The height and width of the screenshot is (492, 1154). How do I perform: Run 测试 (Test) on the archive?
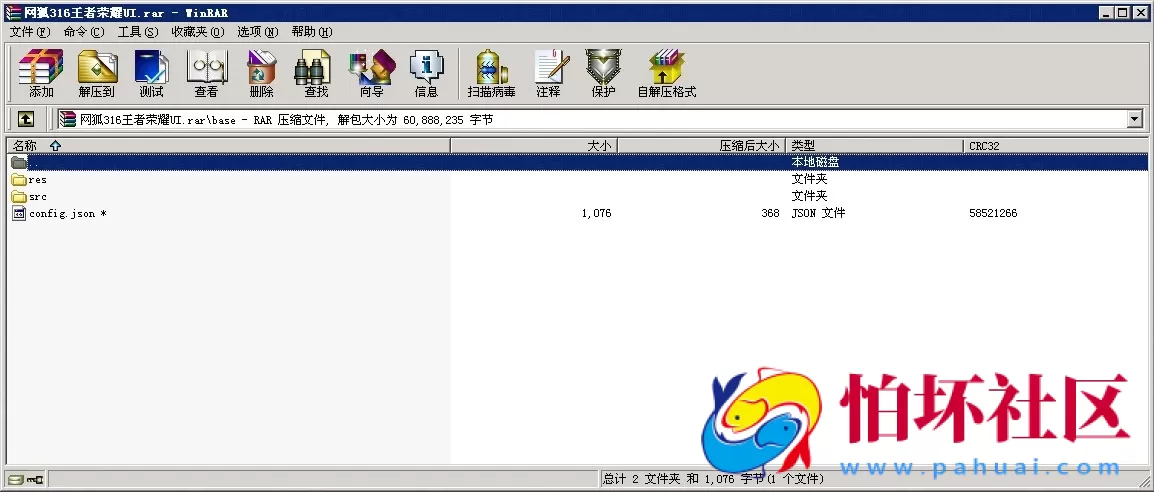[151, 73]
